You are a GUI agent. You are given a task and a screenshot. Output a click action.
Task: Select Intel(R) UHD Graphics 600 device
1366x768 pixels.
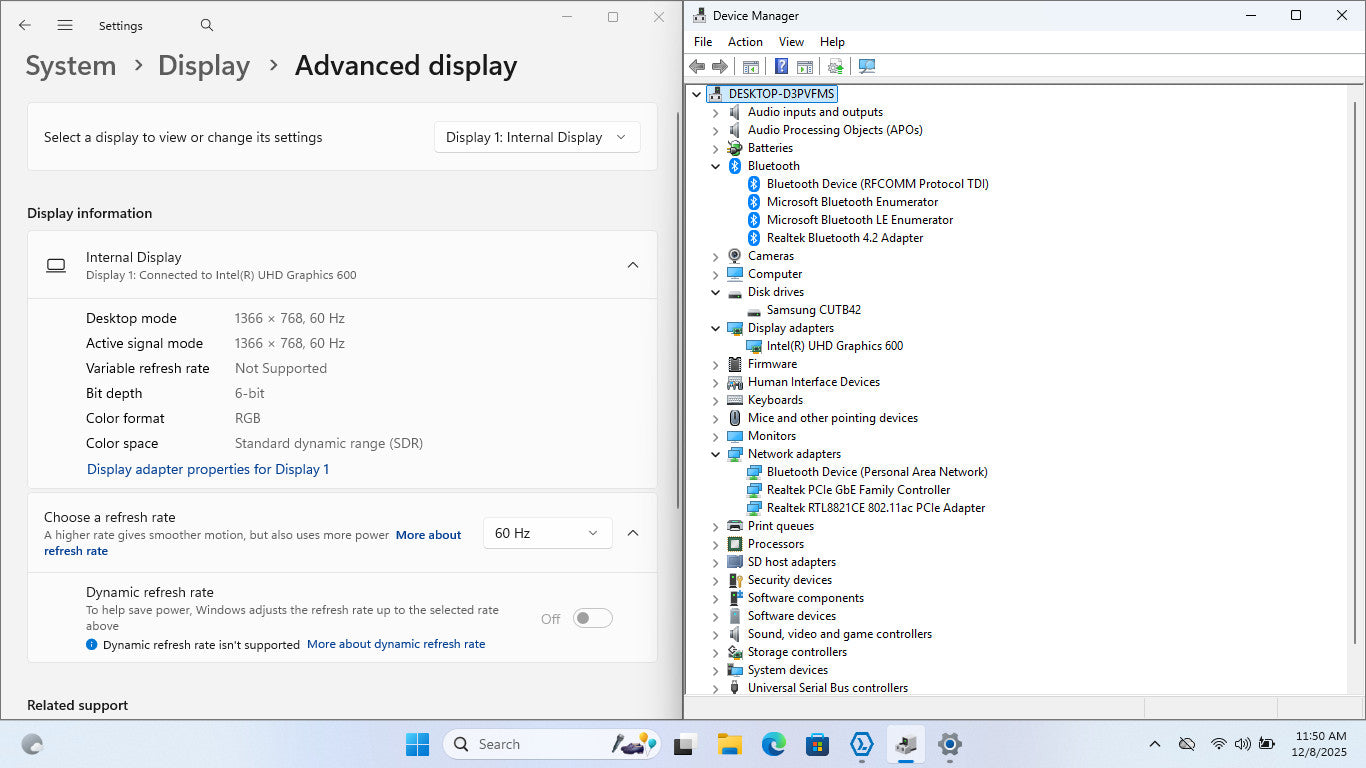[834, 346]
